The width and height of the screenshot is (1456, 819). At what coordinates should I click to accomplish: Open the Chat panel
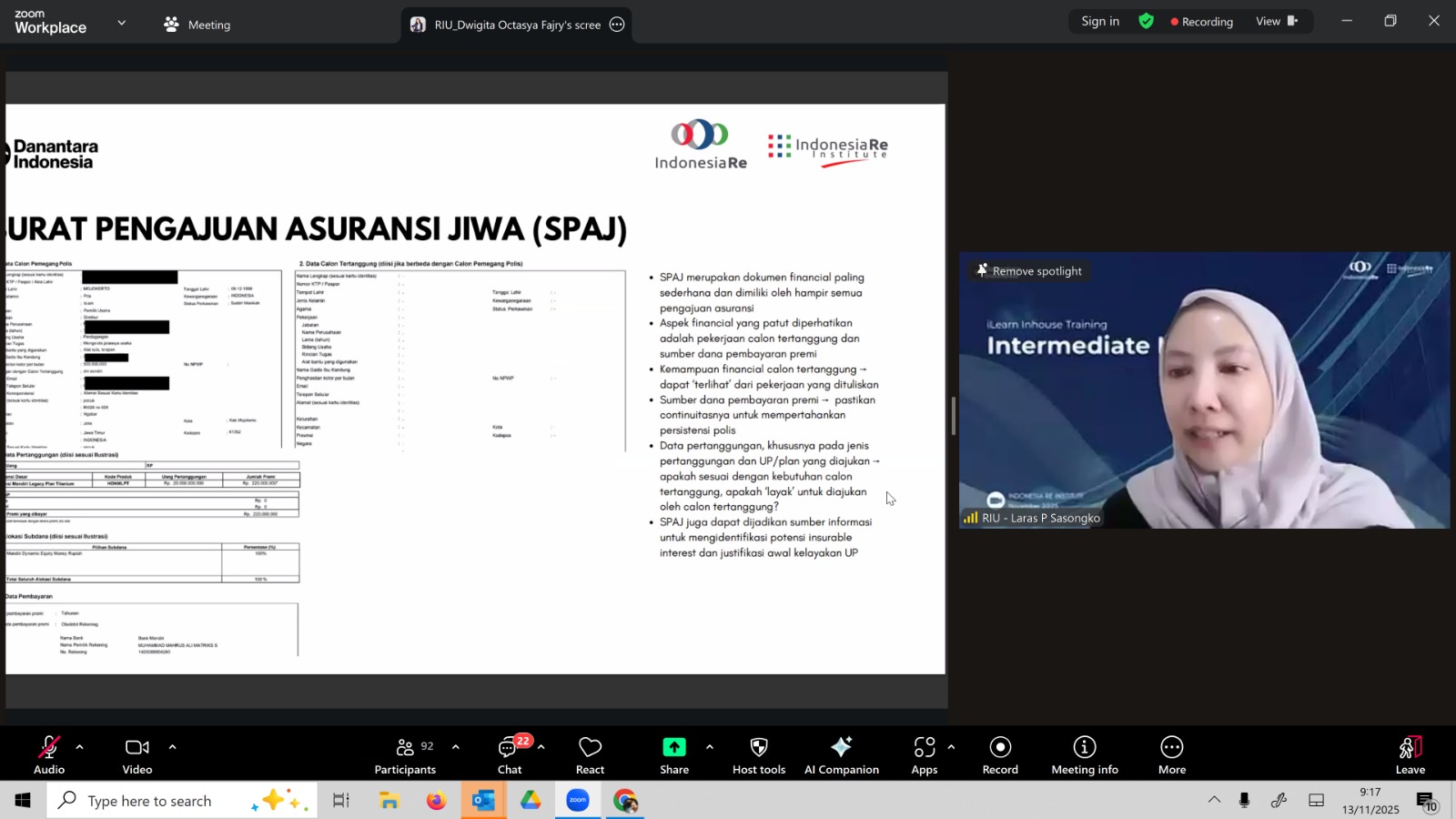pos(509,754)
